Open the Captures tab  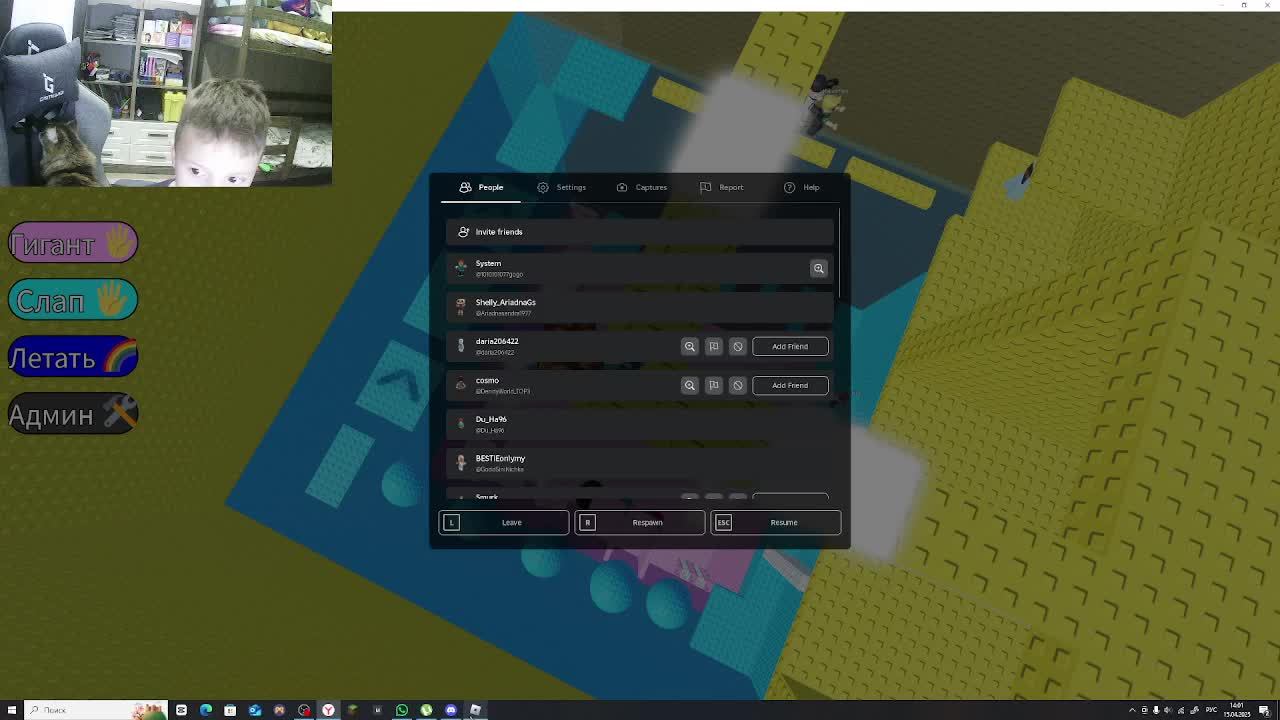(x=641, y=187)
